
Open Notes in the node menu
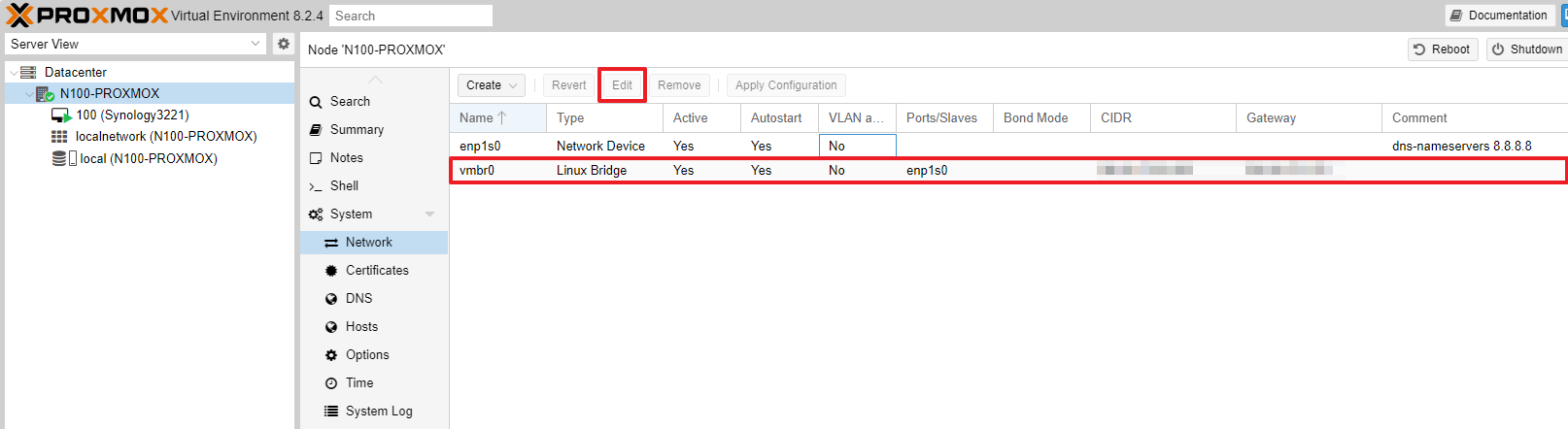[346, 157]
